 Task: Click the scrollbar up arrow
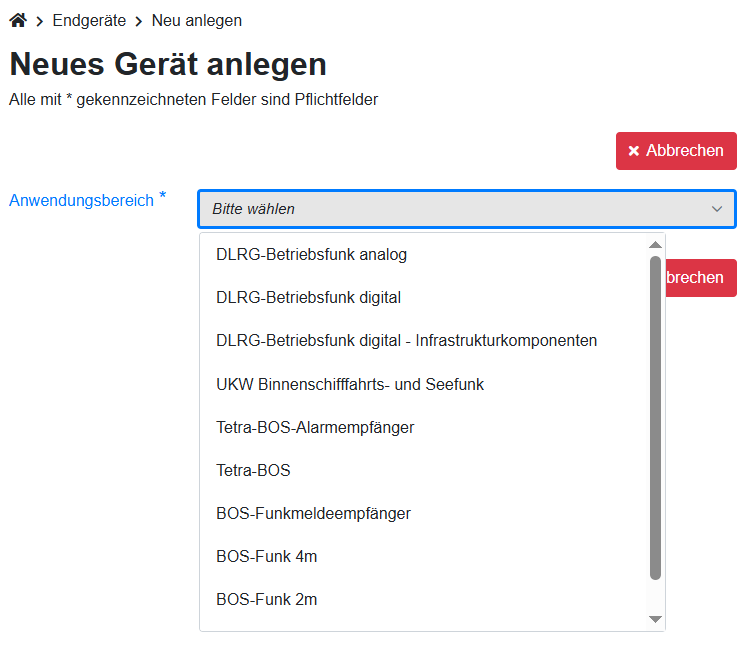pos(655,245)
